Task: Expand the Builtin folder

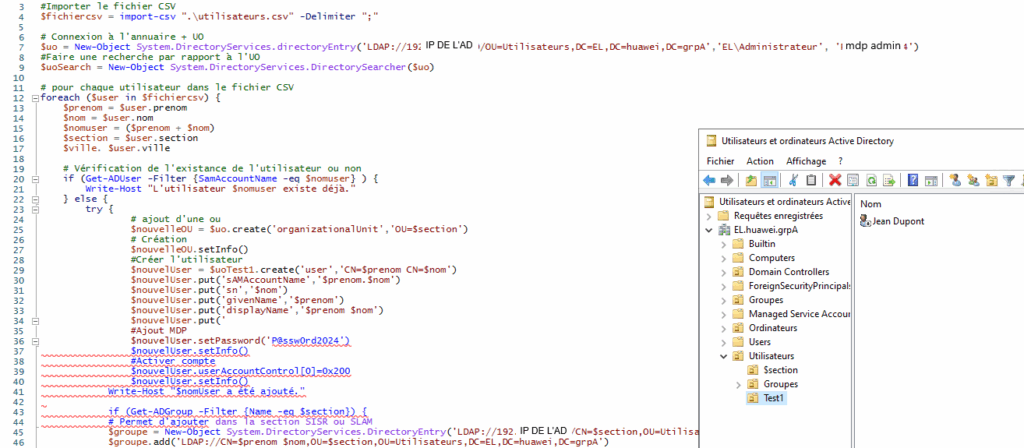Action: tap(724, 243)
